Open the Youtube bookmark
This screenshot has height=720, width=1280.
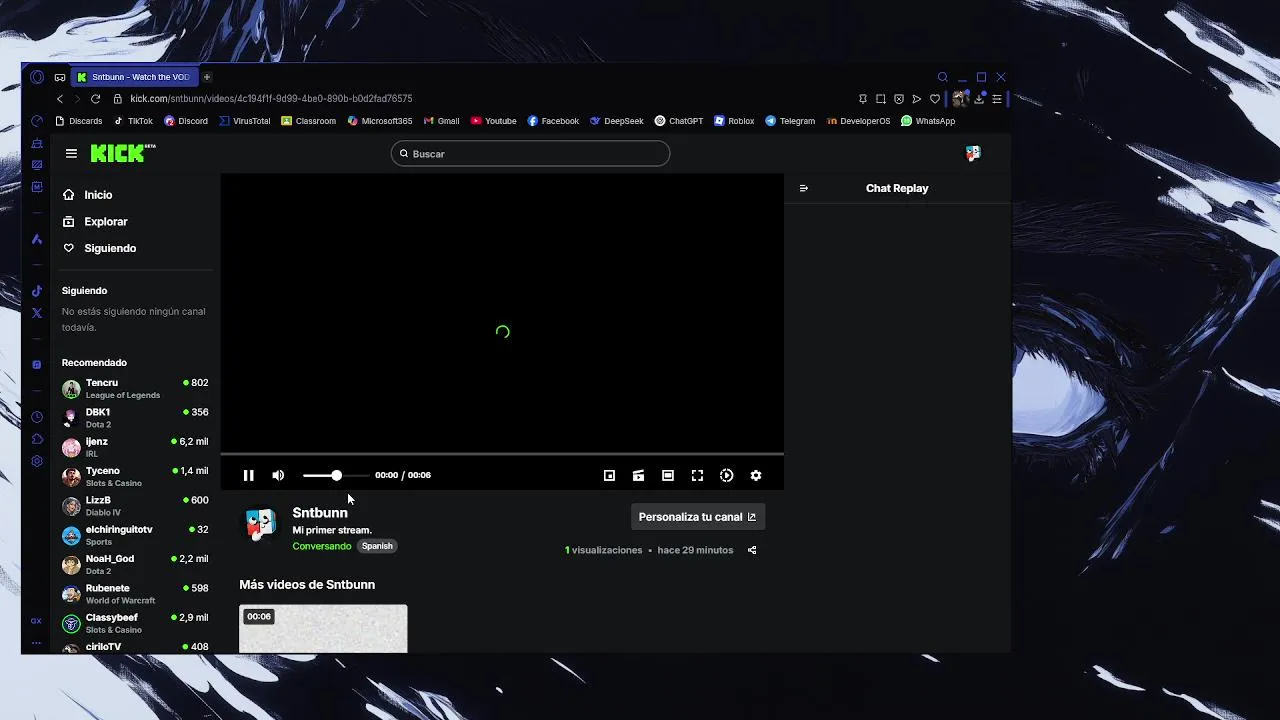tap(494, 121)
